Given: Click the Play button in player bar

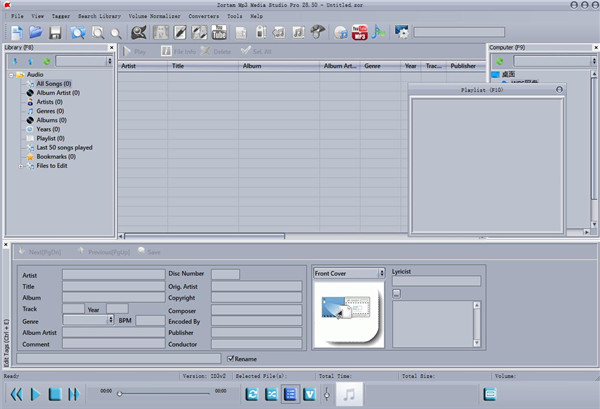Looking at the screenshot, I should click(35, 394).
